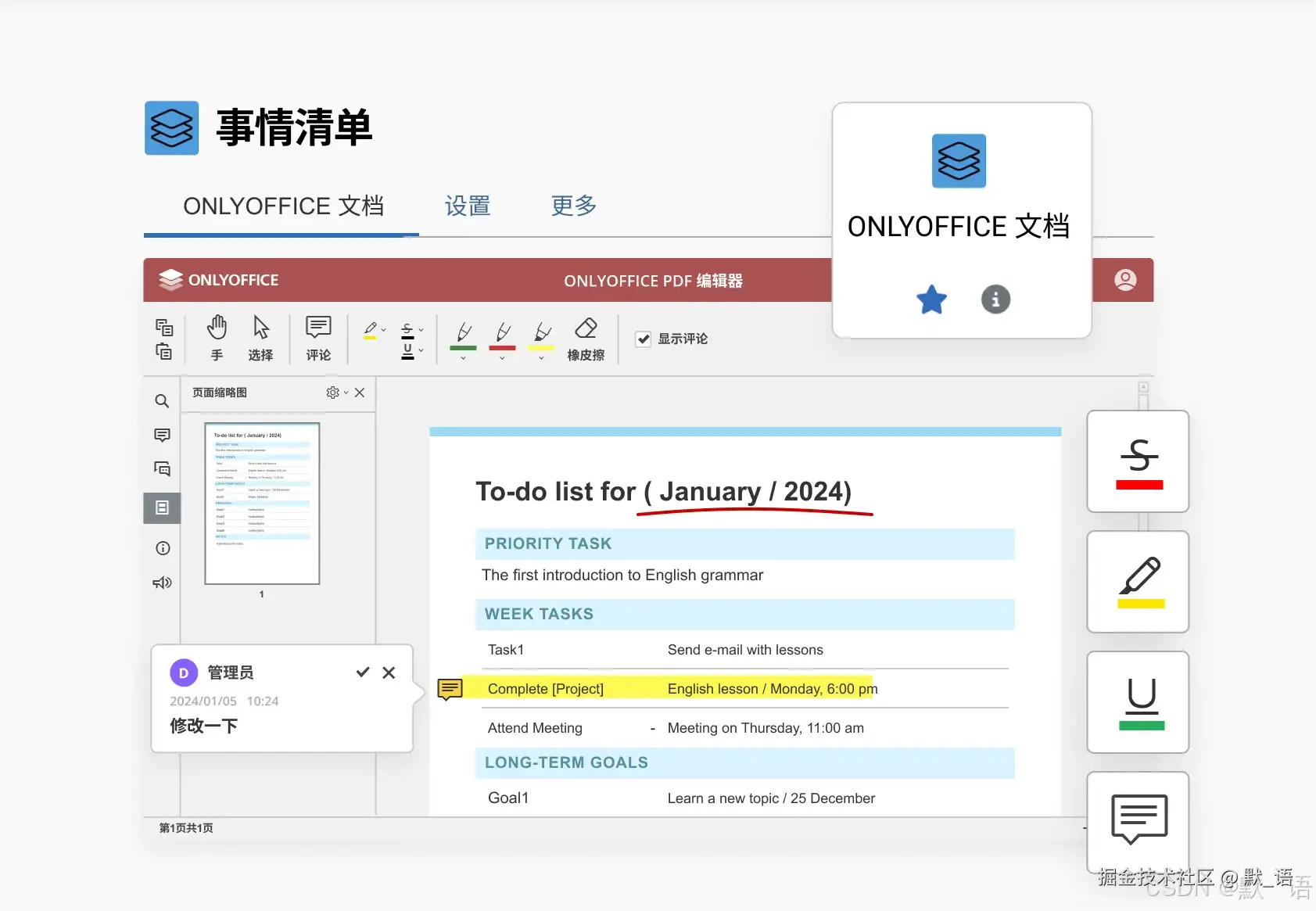Image resolution: width=1316 pixels, height=911 pixels.
Task: Click the strikethrough feature card
Action: 1139,461
